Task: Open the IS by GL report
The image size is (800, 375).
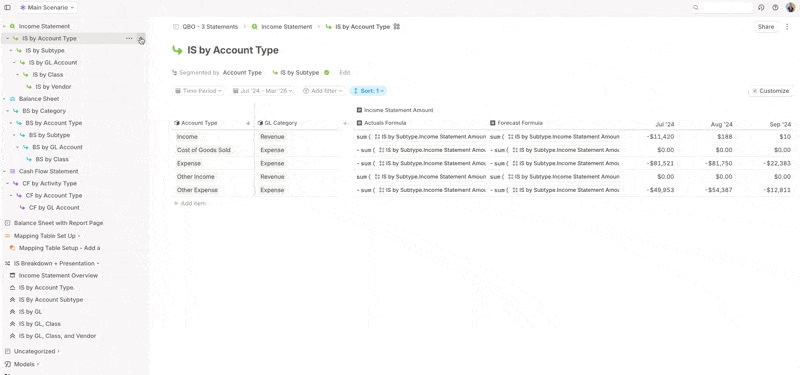Action: point(30,312)
